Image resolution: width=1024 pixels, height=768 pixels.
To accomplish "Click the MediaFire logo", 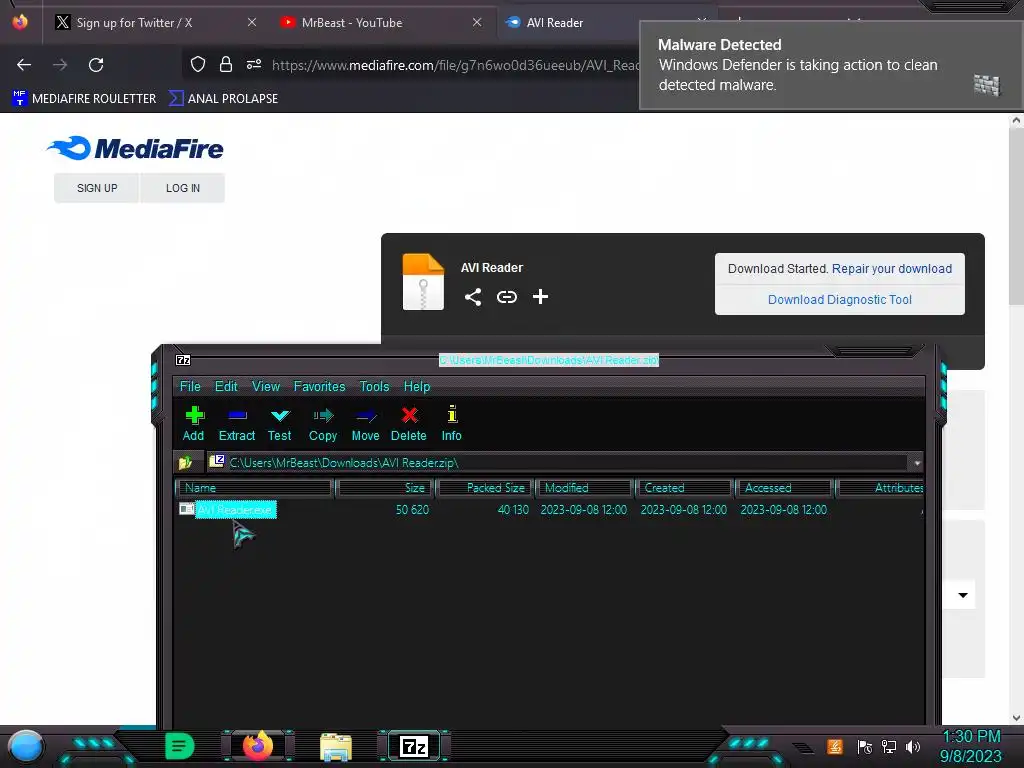I will (x=135, y=148).
